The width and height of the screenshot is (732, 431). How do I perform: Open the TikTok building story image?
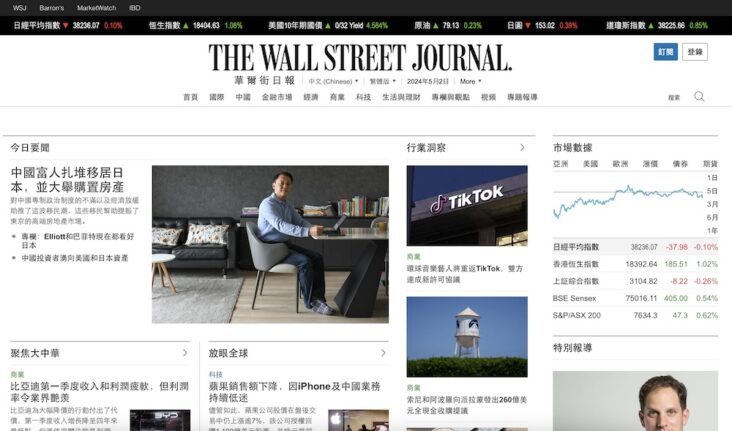467,205
